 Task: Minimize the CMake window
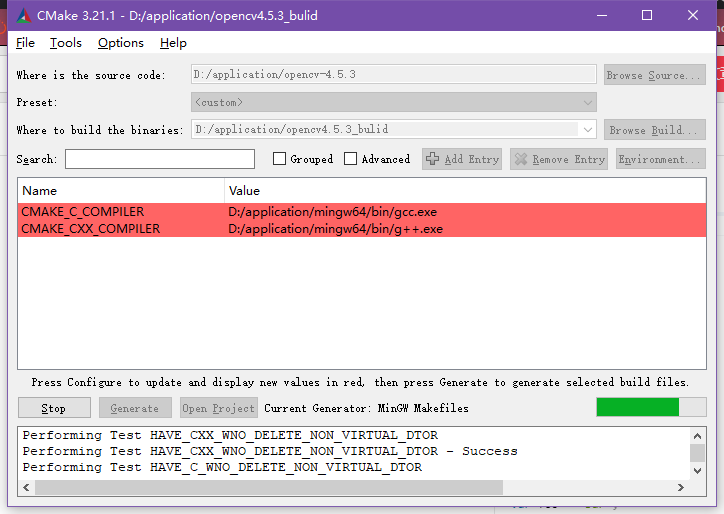click(x=602, y=15)
